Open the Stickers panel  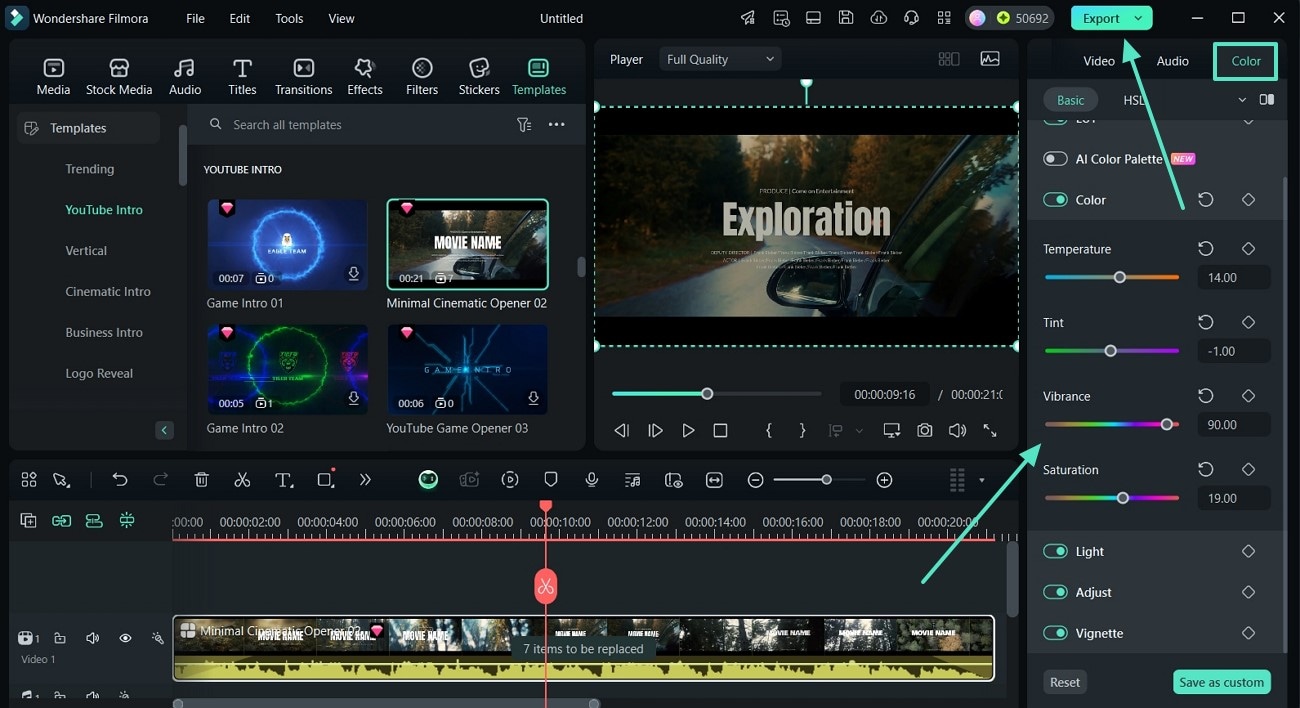click(479, 77)
